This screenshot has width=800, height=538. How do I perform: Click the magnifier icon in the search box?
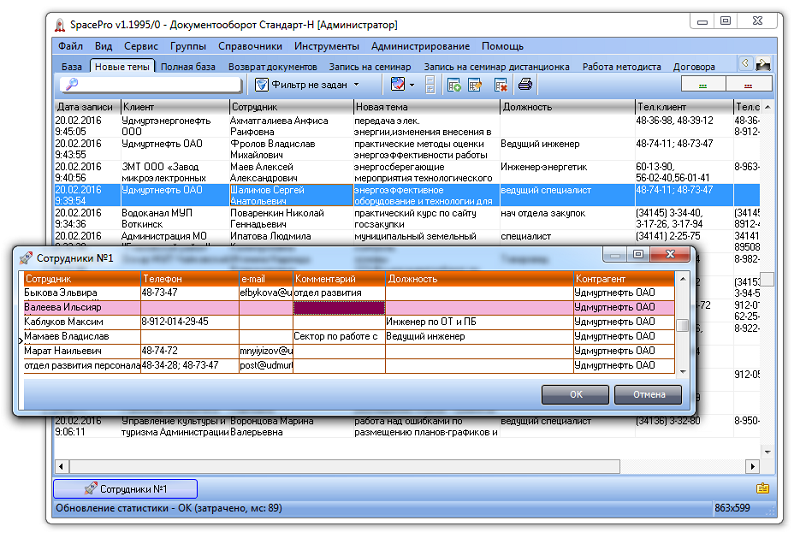(x=72, y=84)
